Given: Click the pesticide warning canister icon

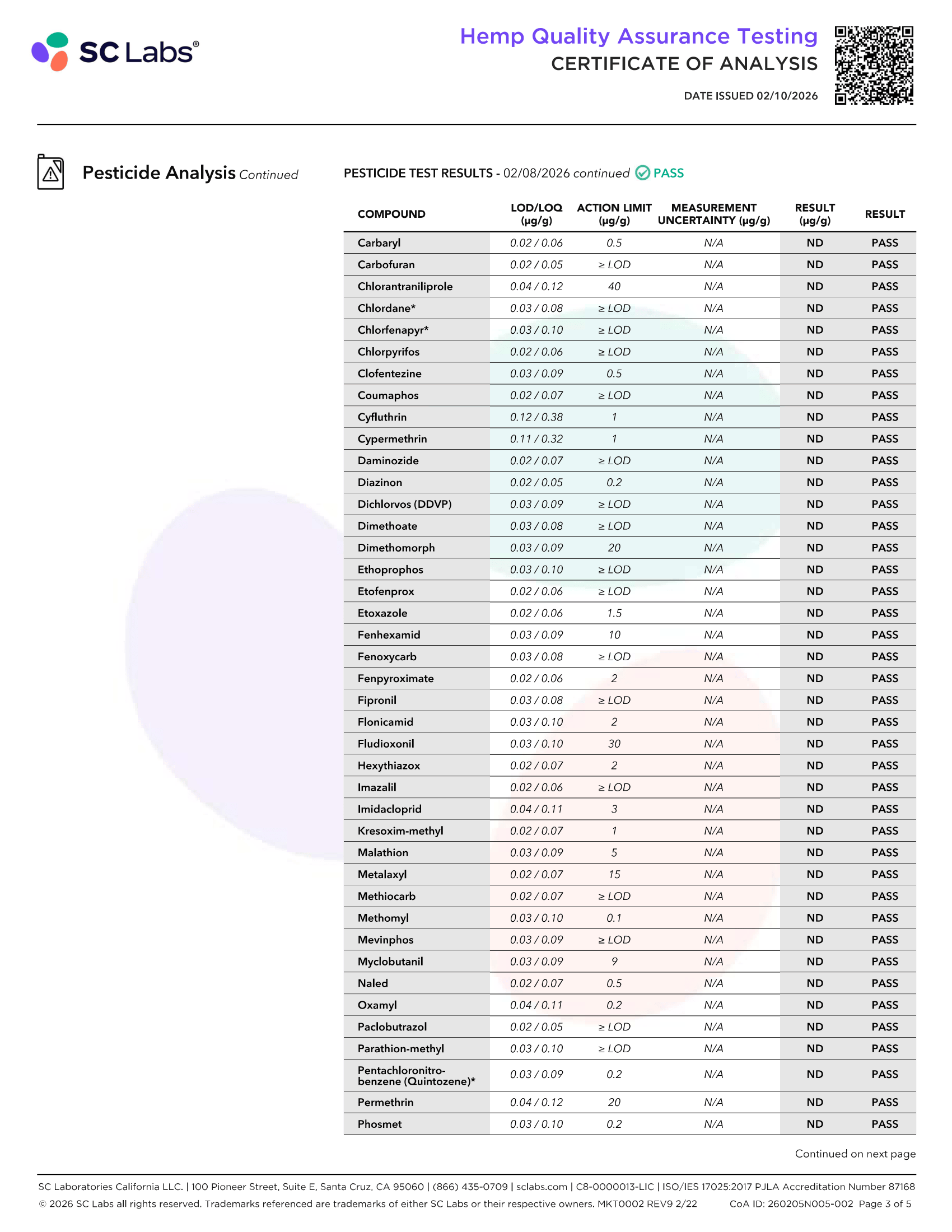Looking at the screenshot, I should (x=51, y=172).
